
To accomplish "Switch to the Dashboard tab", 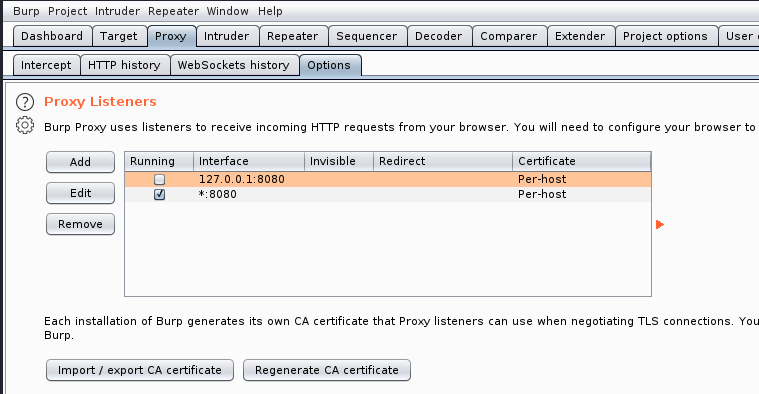I will pyautogui.click(x=52, y=36).
